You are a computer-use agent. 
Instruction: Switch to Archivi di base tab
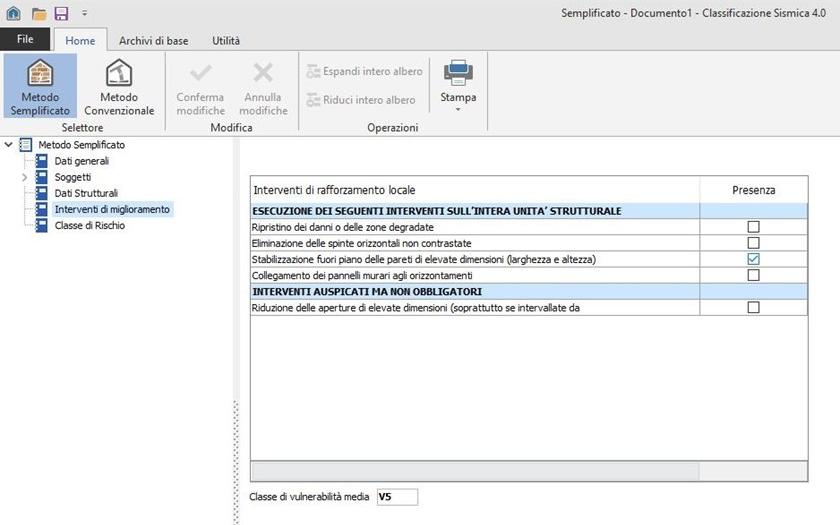click(x=153, y=41)
